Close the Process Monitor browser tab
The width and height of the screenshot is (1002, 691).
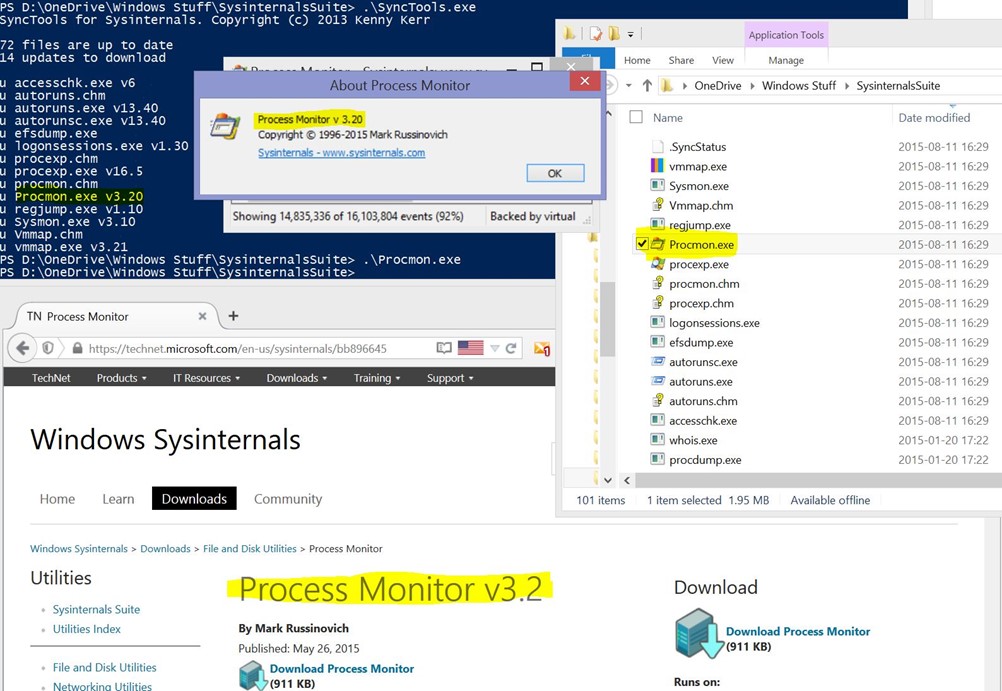[203, 316]
